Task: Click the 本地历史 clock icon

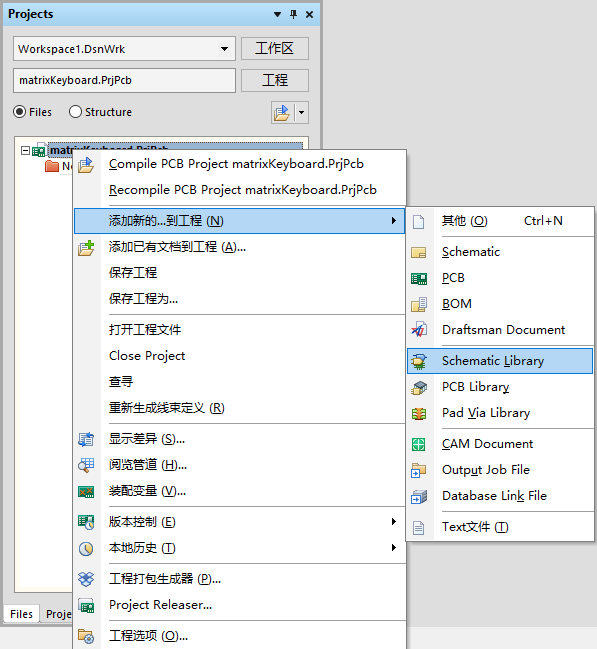Action: (x=86, y=548)
